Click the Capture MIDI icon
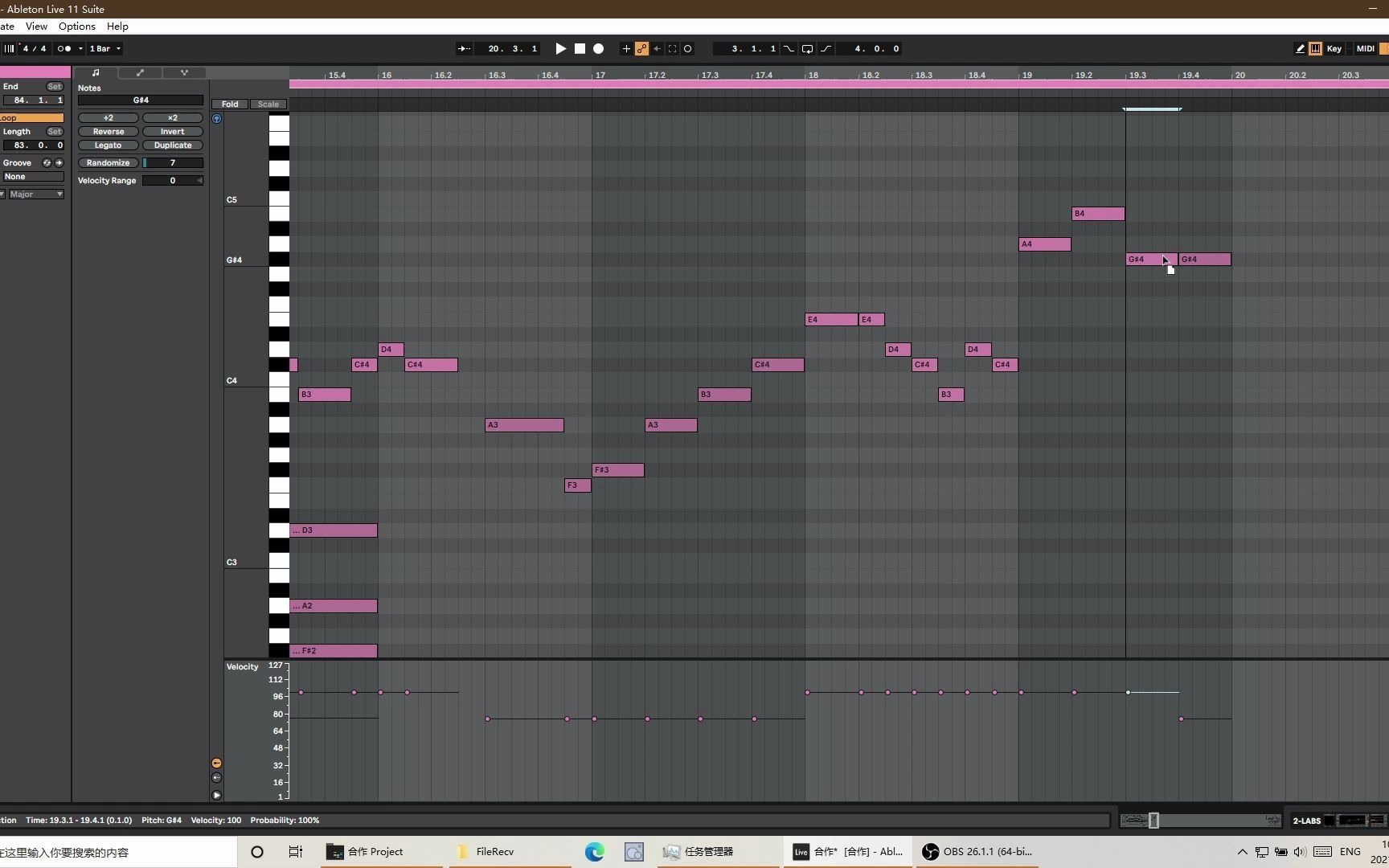The height and width of the screenshot is (868, 1389). 672,49
